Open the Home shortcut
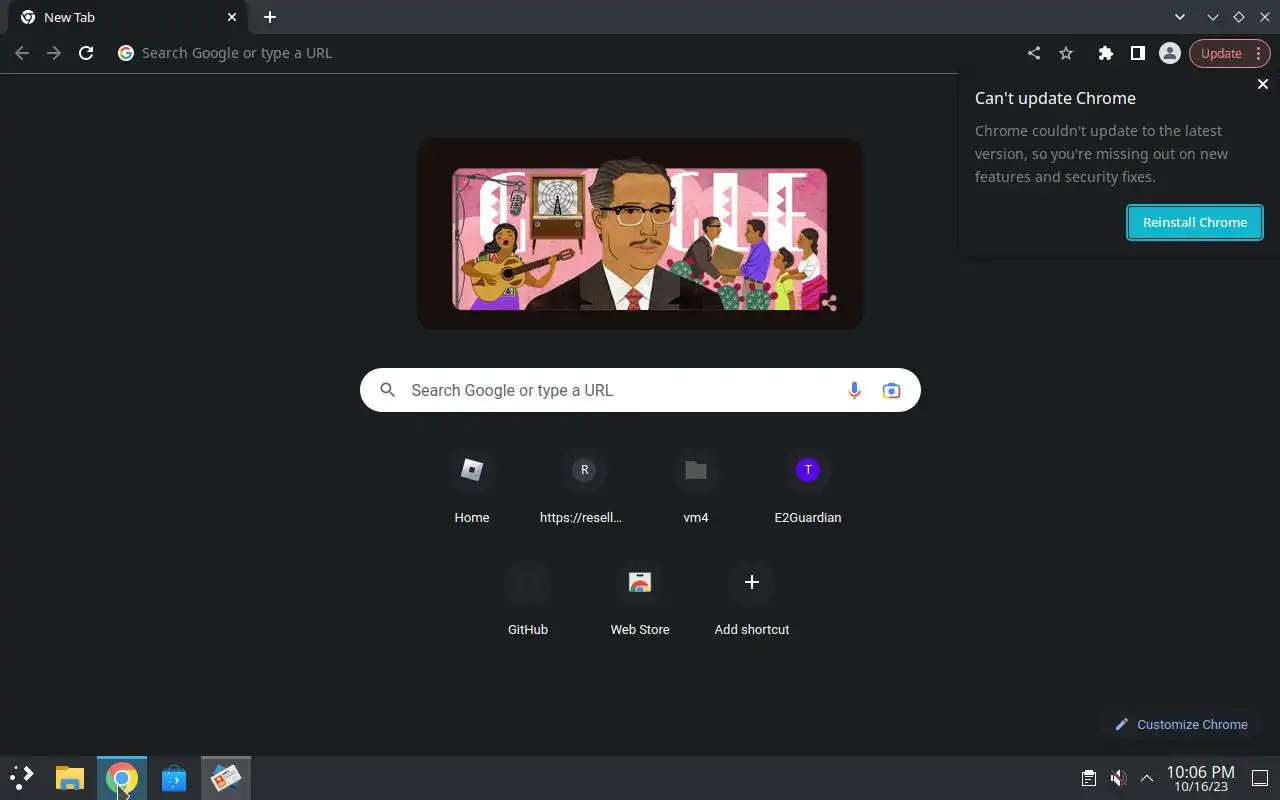1280x800 pixels. coord(472,488)
